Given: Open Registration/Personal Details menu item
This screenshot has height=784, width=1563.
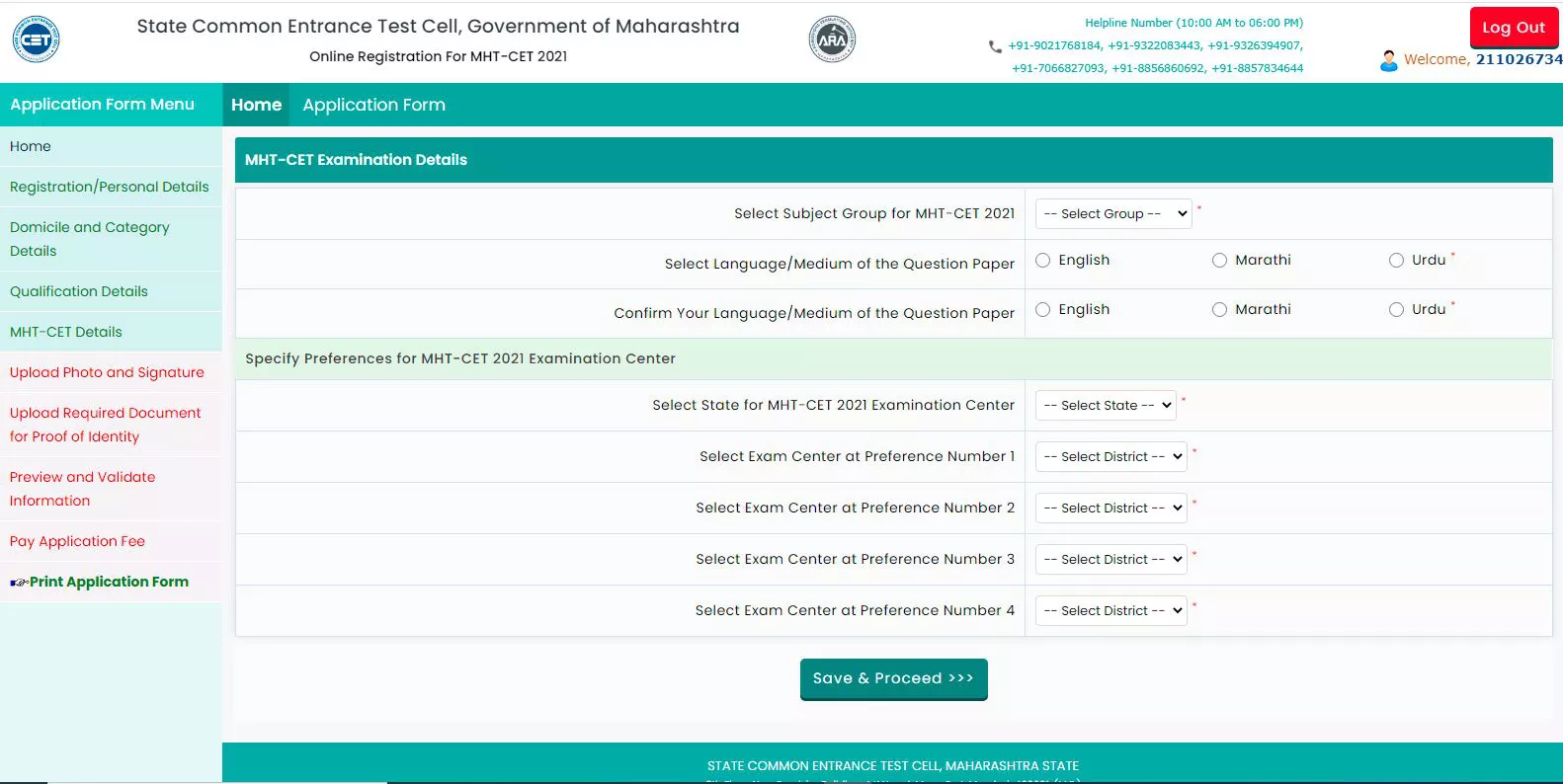Looking at the screenshot, I should tap(111, 187).
